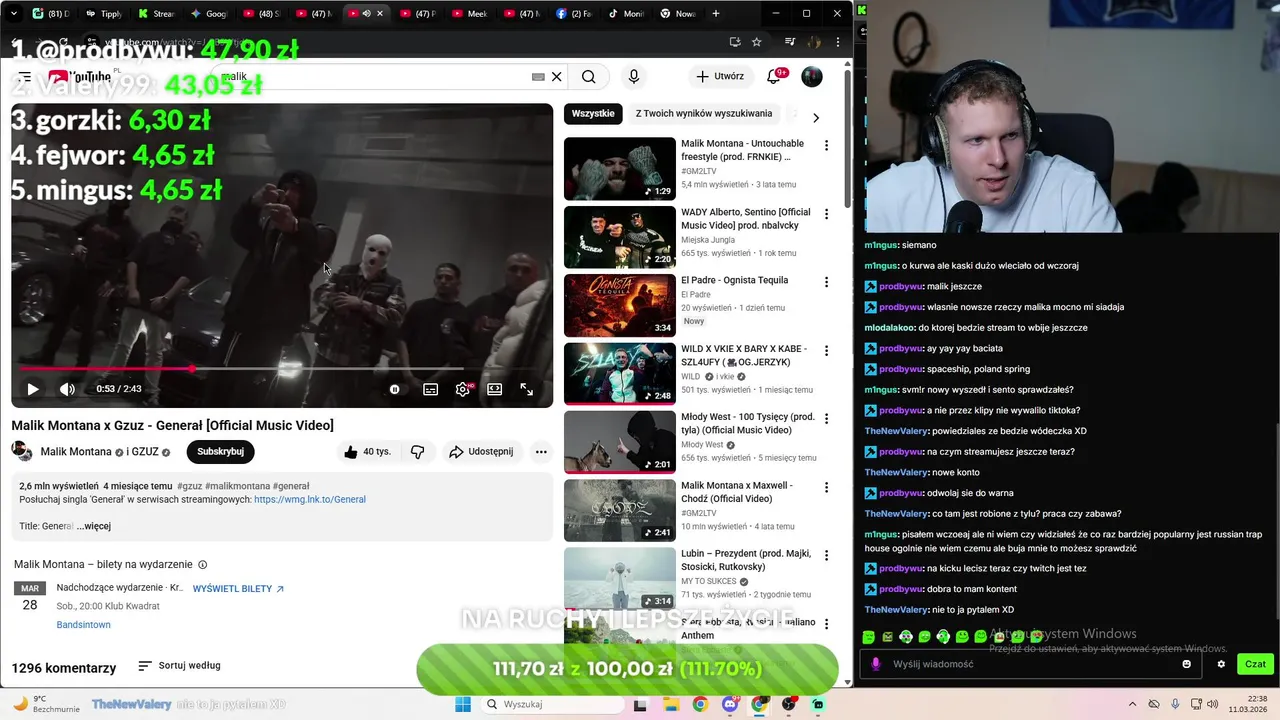Open YouTube notifications bell
Image resolution: width=1280 pixels, height=720 pixels.
tap(775, 77)
